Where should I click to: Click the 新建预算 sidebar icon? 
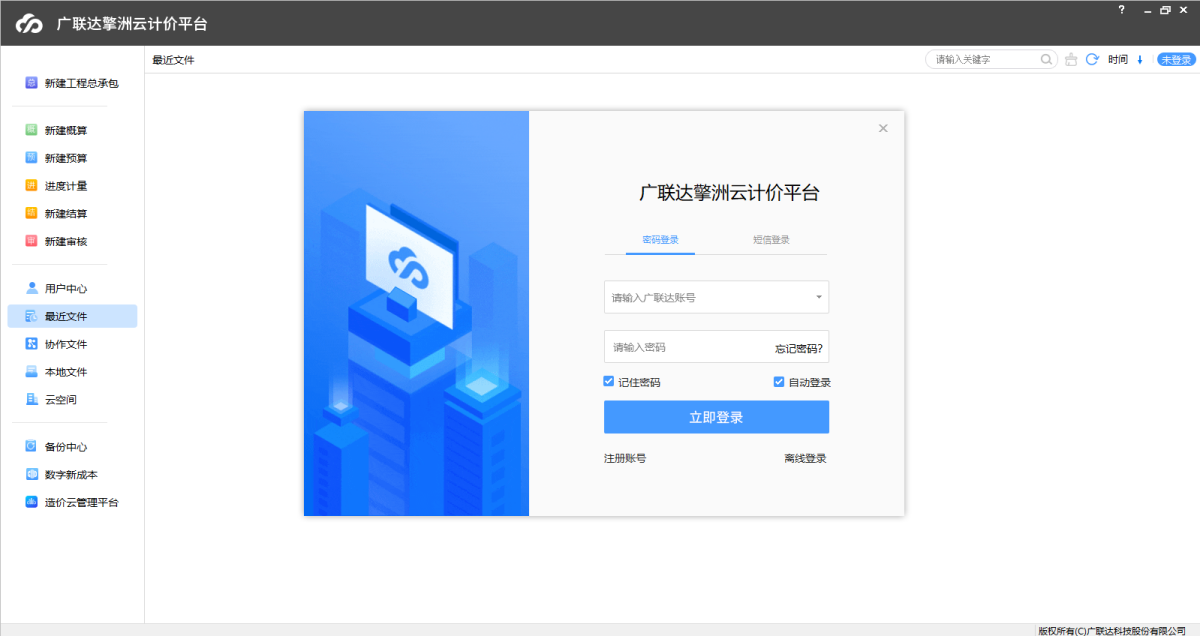32,158
